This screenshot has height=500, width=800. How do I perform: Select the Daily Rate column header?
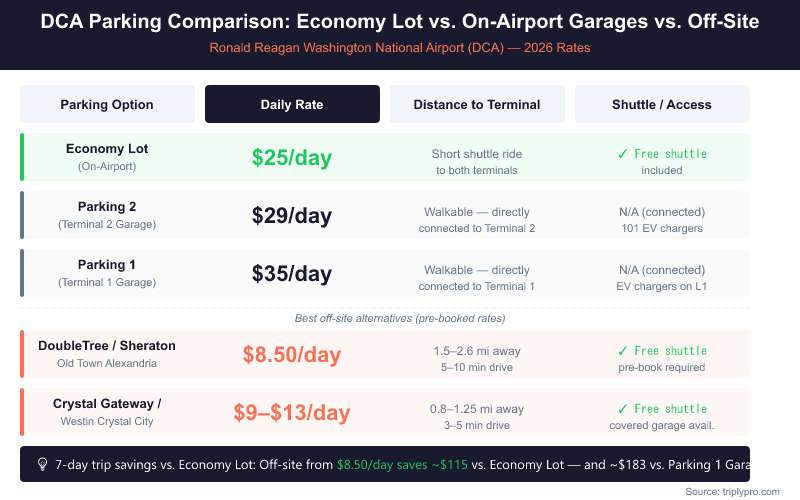pos(292,104)
